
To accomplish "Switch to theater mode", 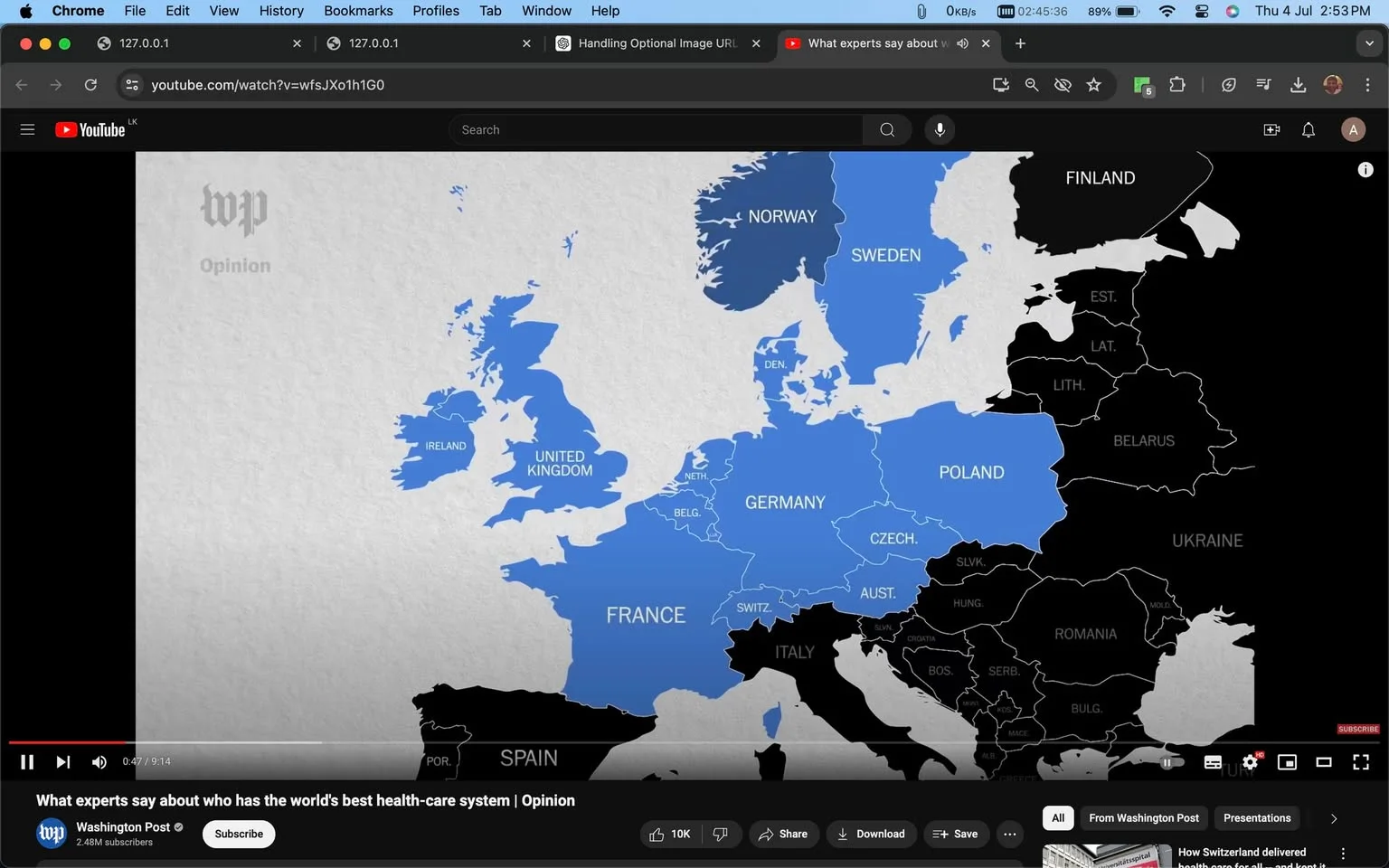I will pos(1324,762).
